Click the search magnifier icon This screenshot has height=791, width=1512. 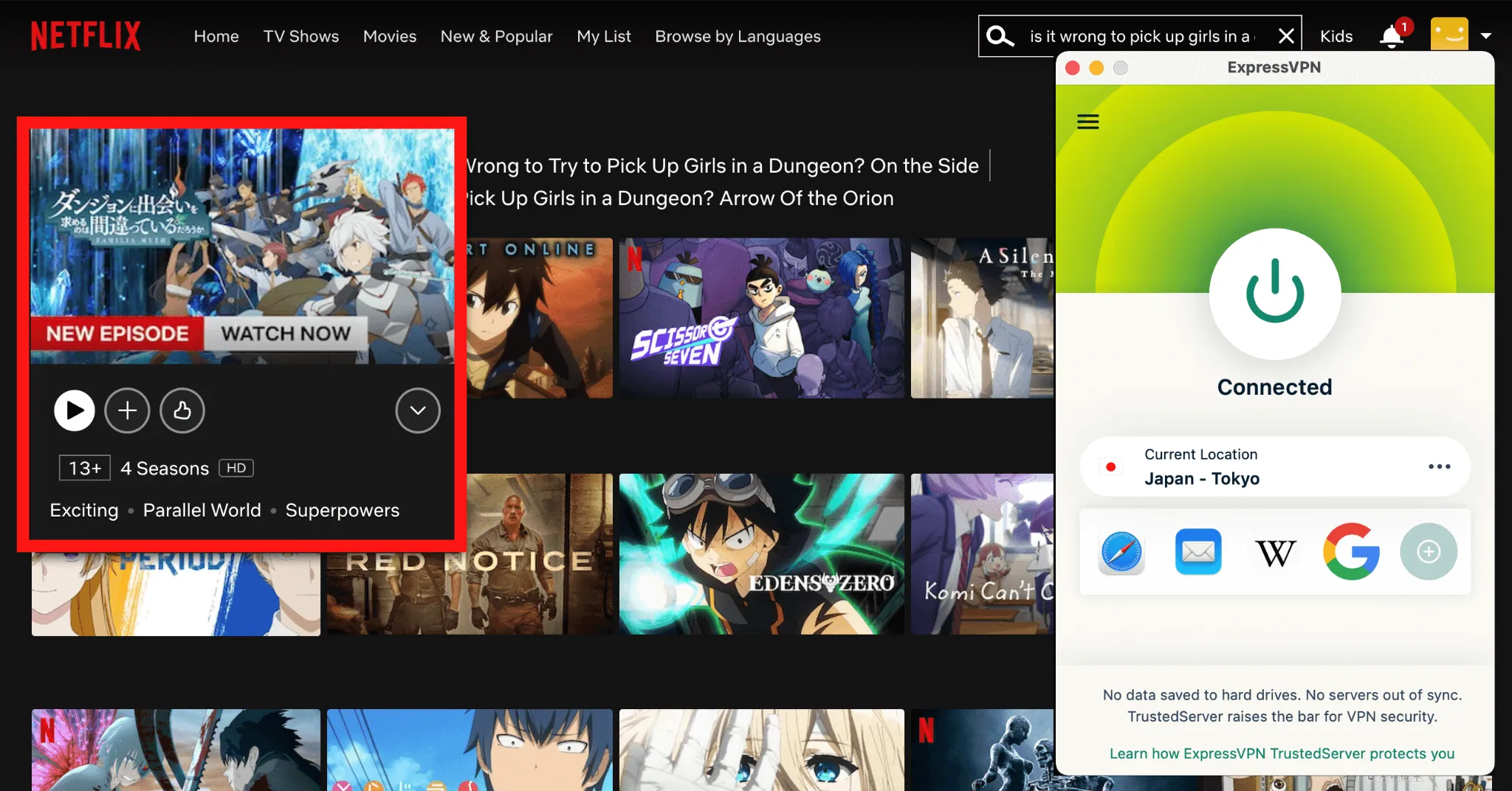point(1000,36)
